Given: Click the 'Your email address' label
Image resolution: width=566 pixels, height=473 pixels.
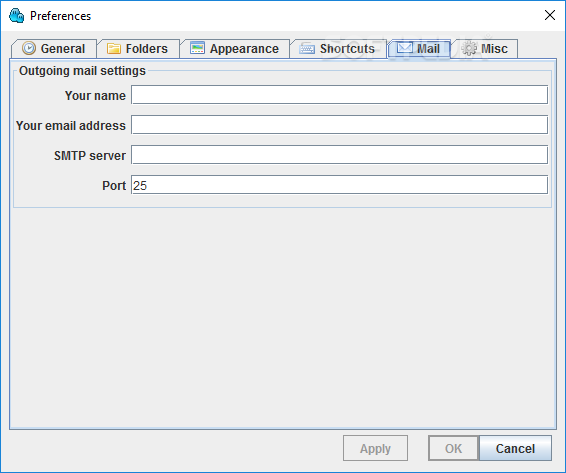Looking at the screenshot, I should click(x=71, y=126).
